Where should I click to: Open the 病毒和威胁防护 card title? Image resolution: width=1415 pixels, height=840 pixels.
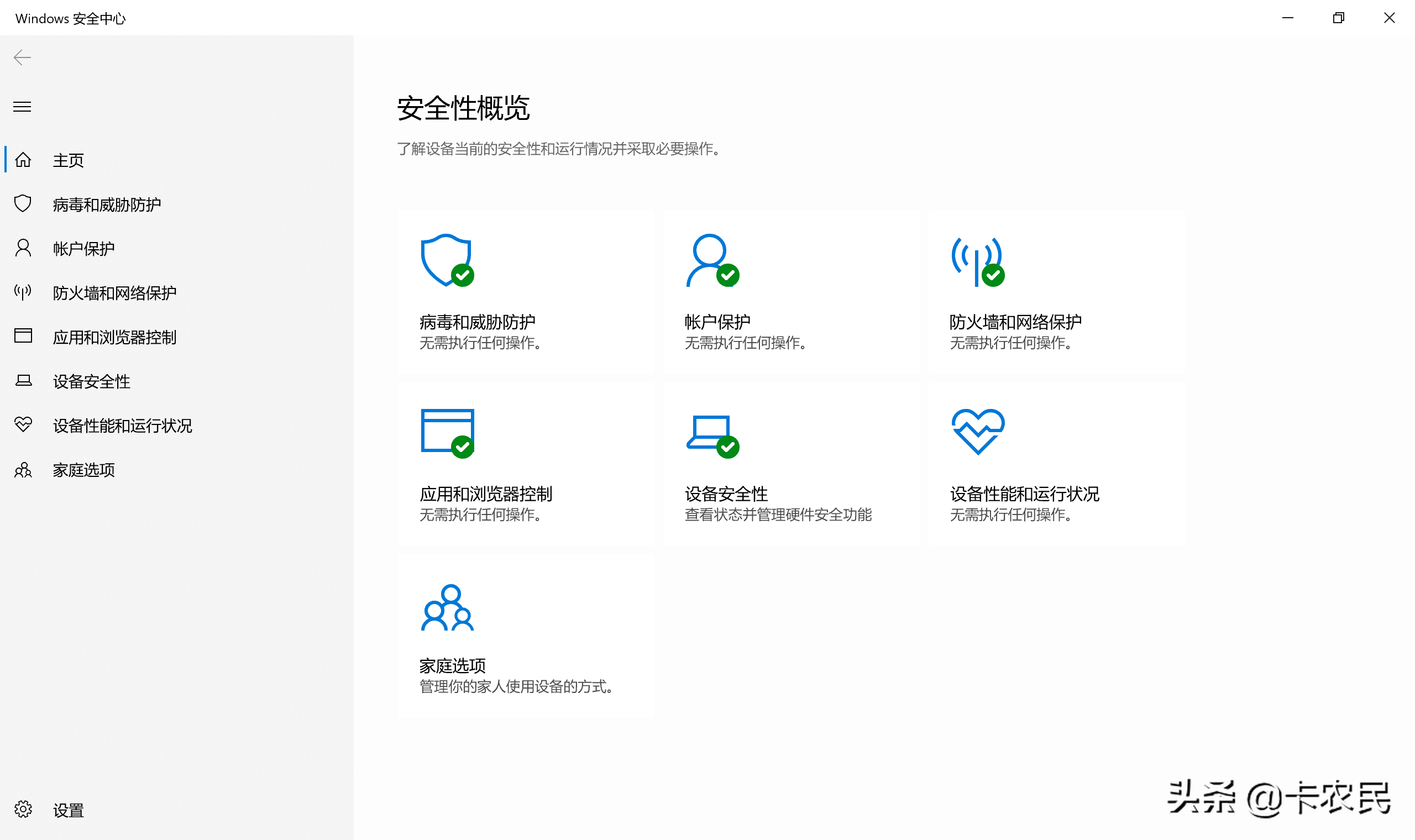[x=477, y=322]
